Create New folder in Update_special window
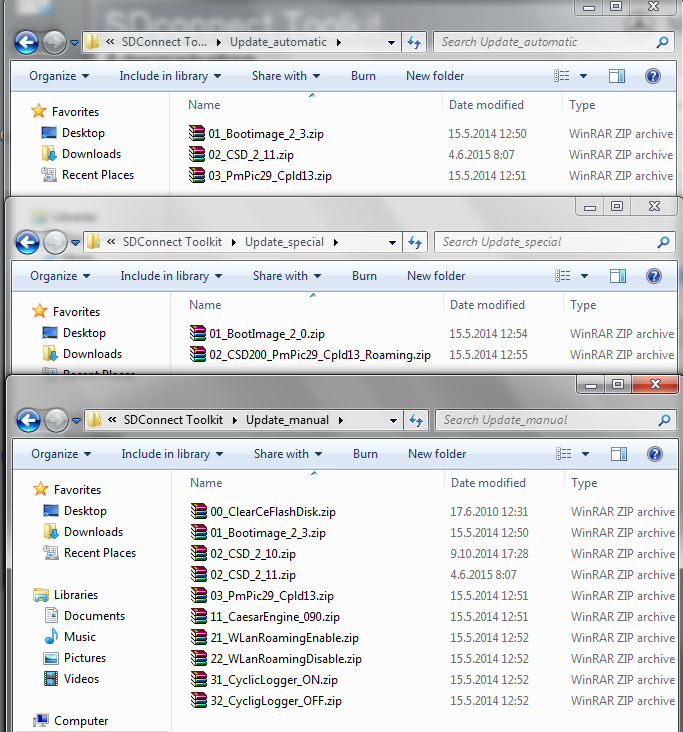Viewport: 683px width, 732px height. (436, 276)
